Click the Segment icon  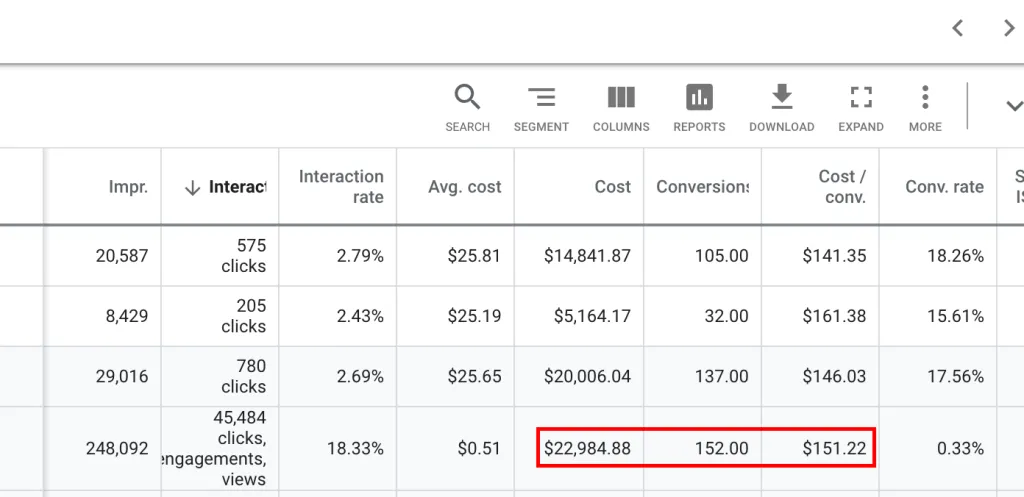pyautogui.click(x=541, y=108)
